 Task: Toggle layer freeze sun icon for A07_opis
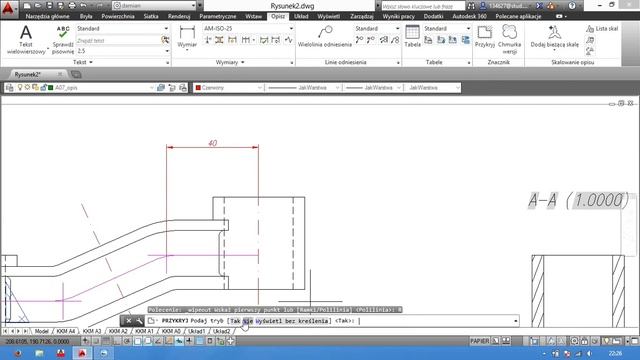click(x=27, y=87)
